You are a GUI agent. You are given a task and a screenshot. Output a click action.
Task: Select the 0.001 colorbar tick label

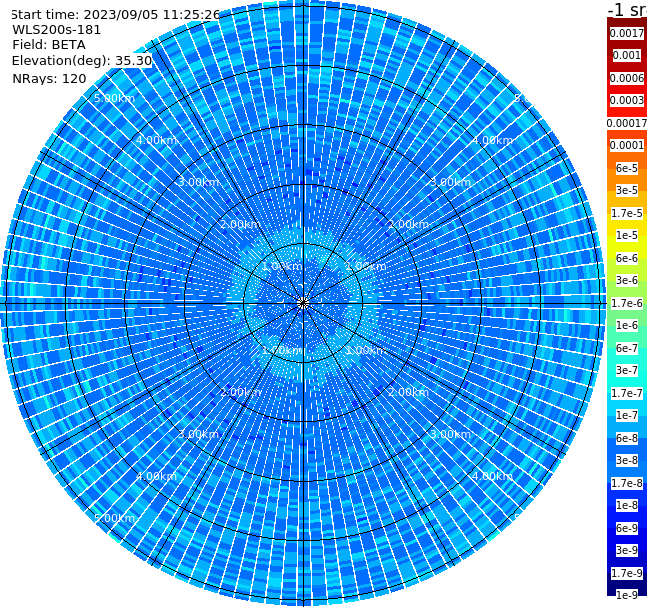click(627, 55)
